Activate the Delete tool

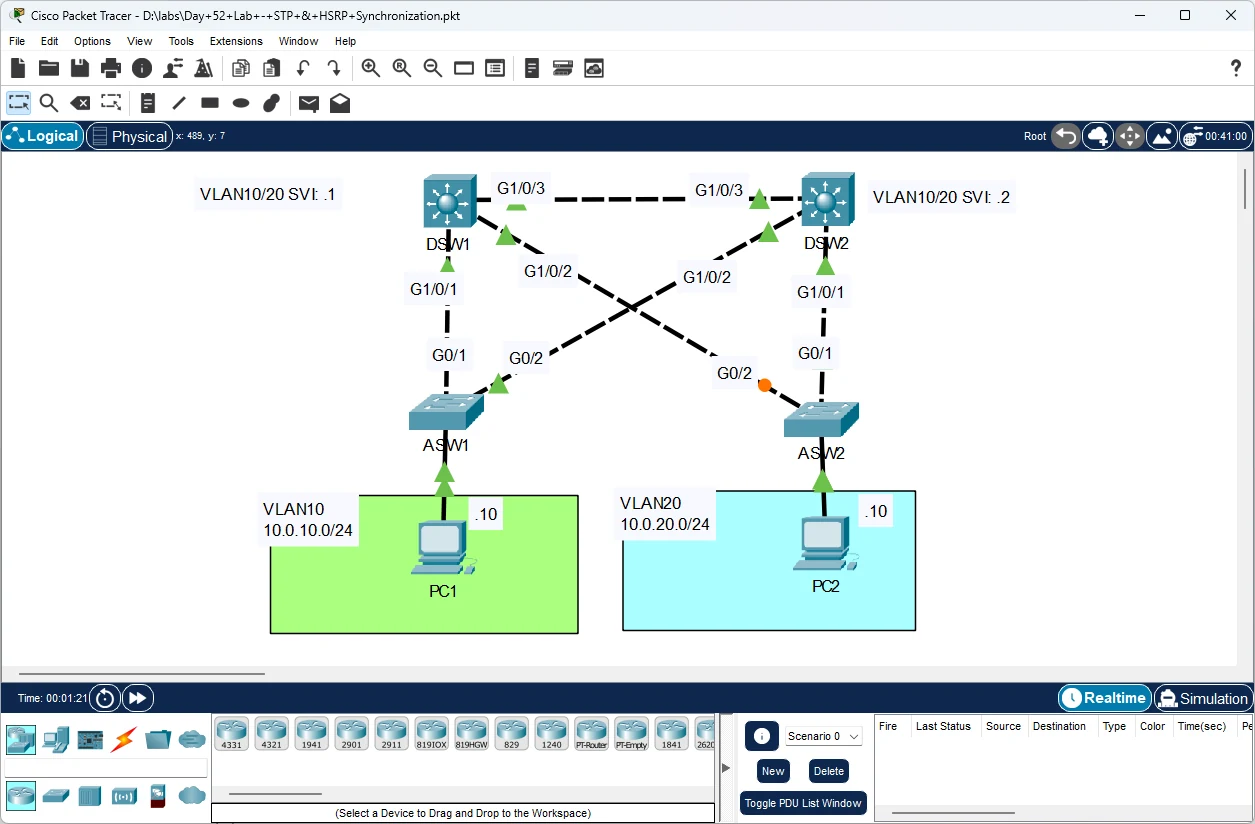(x=80, y=103)
